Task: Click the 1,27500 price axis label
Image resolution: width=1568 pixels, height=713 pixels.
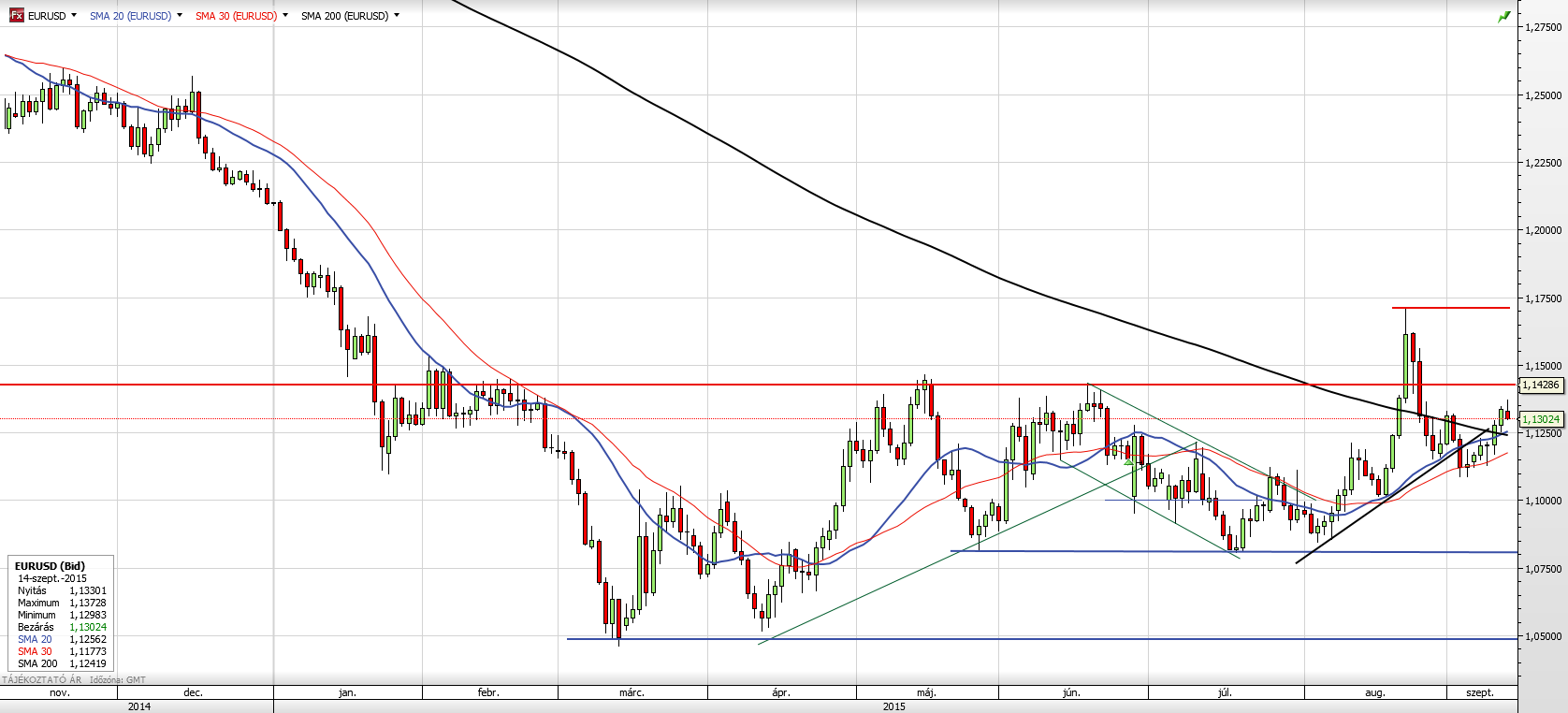Action: [1543, 27]
